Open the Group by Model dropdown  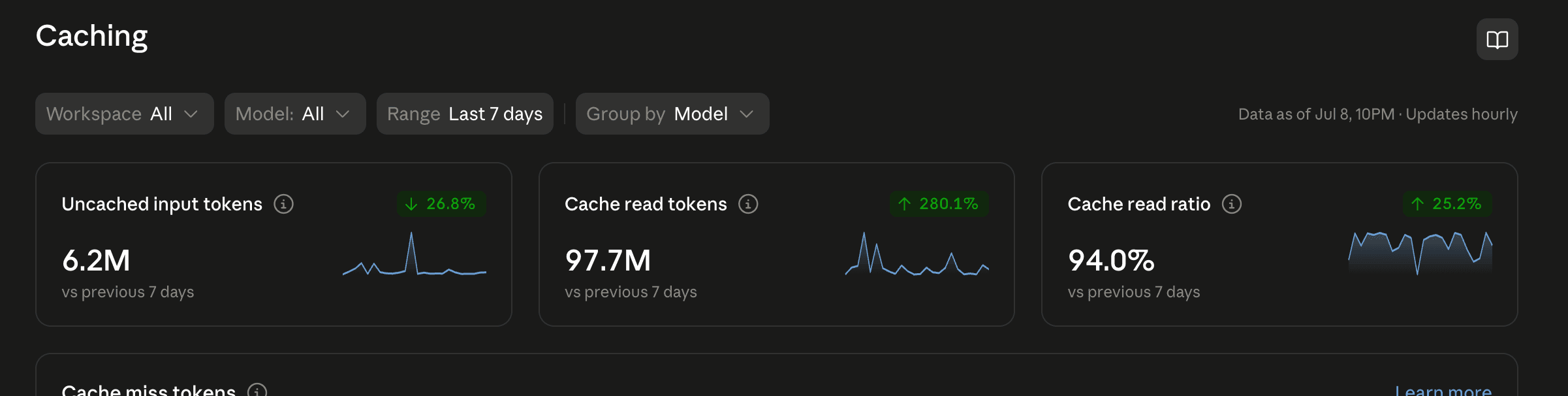(672, 114)
